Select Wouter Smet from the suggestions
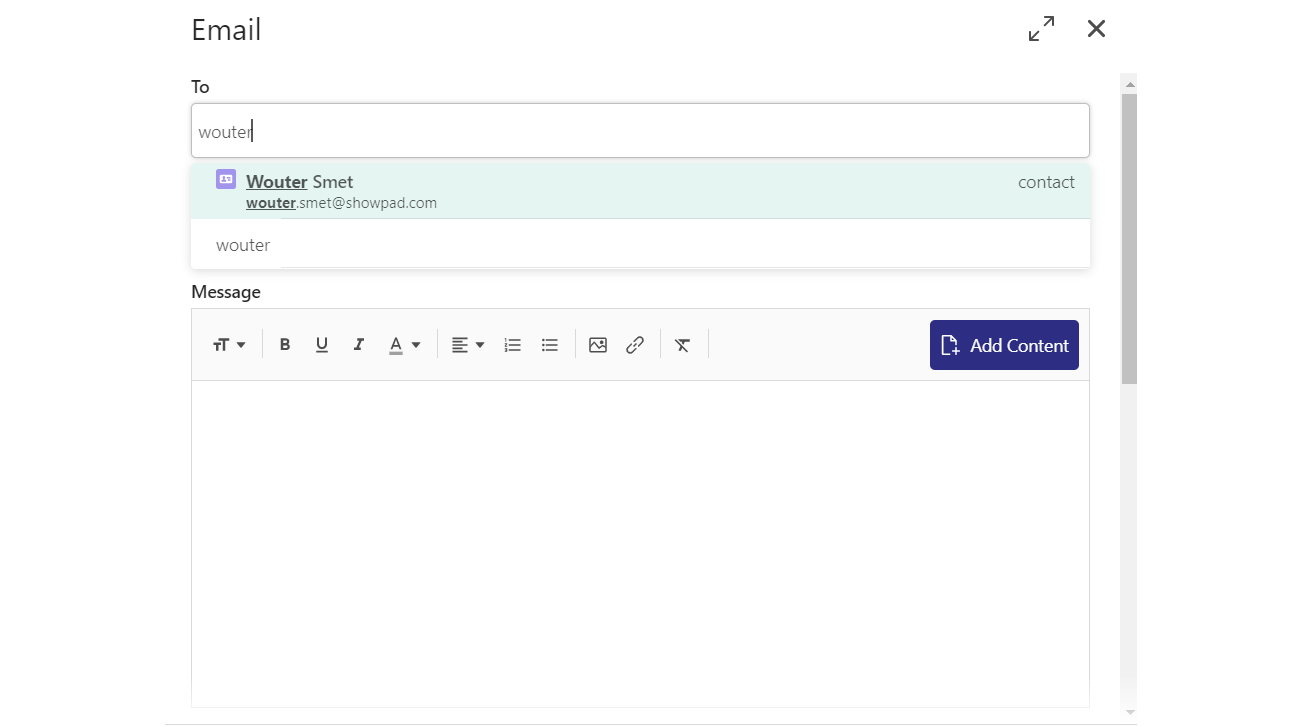The width and height of the screenshot is (1293, 727). pyautogui.click(x=299, y=181)
